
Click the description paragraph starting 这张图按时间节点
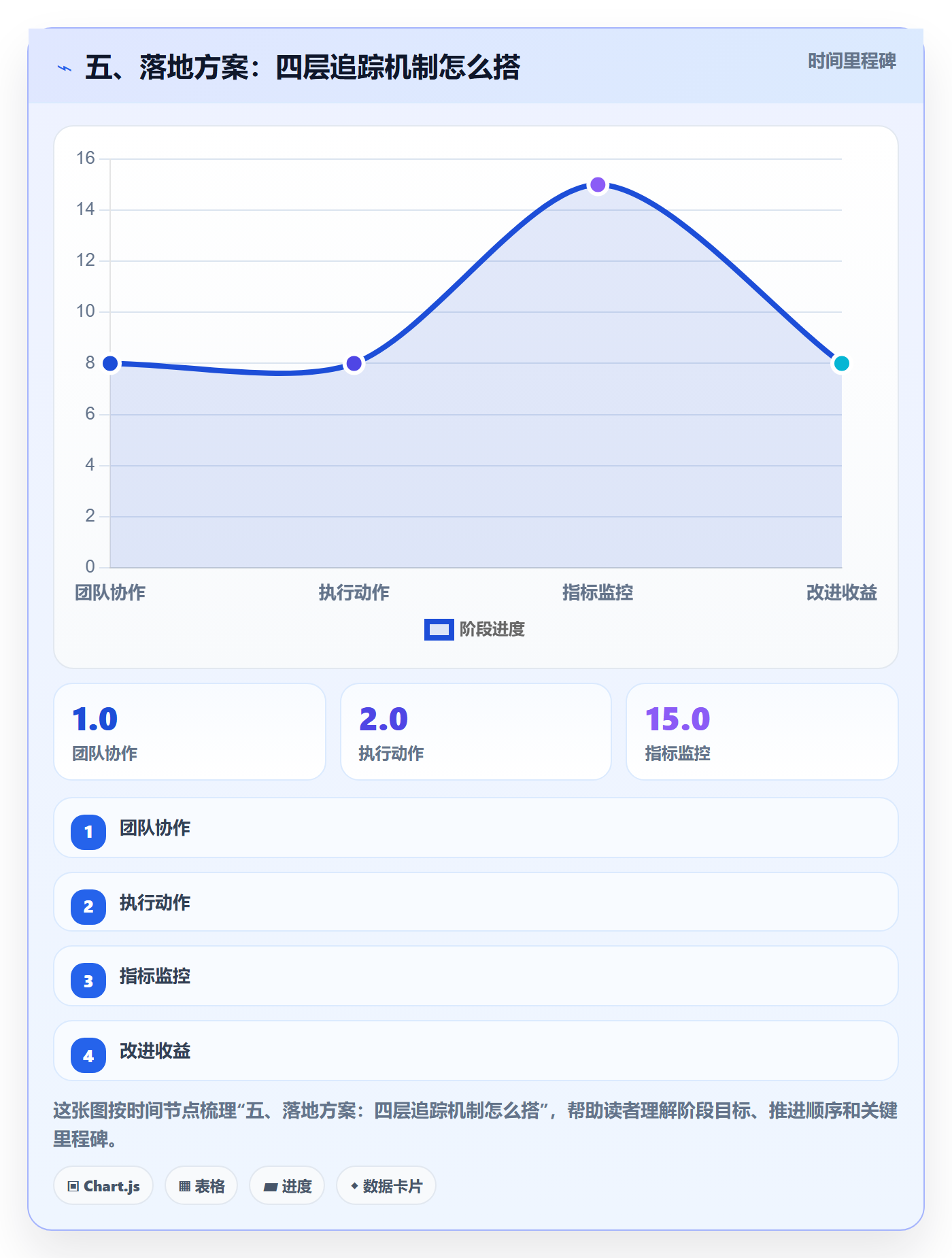[x=475, y=1125]
